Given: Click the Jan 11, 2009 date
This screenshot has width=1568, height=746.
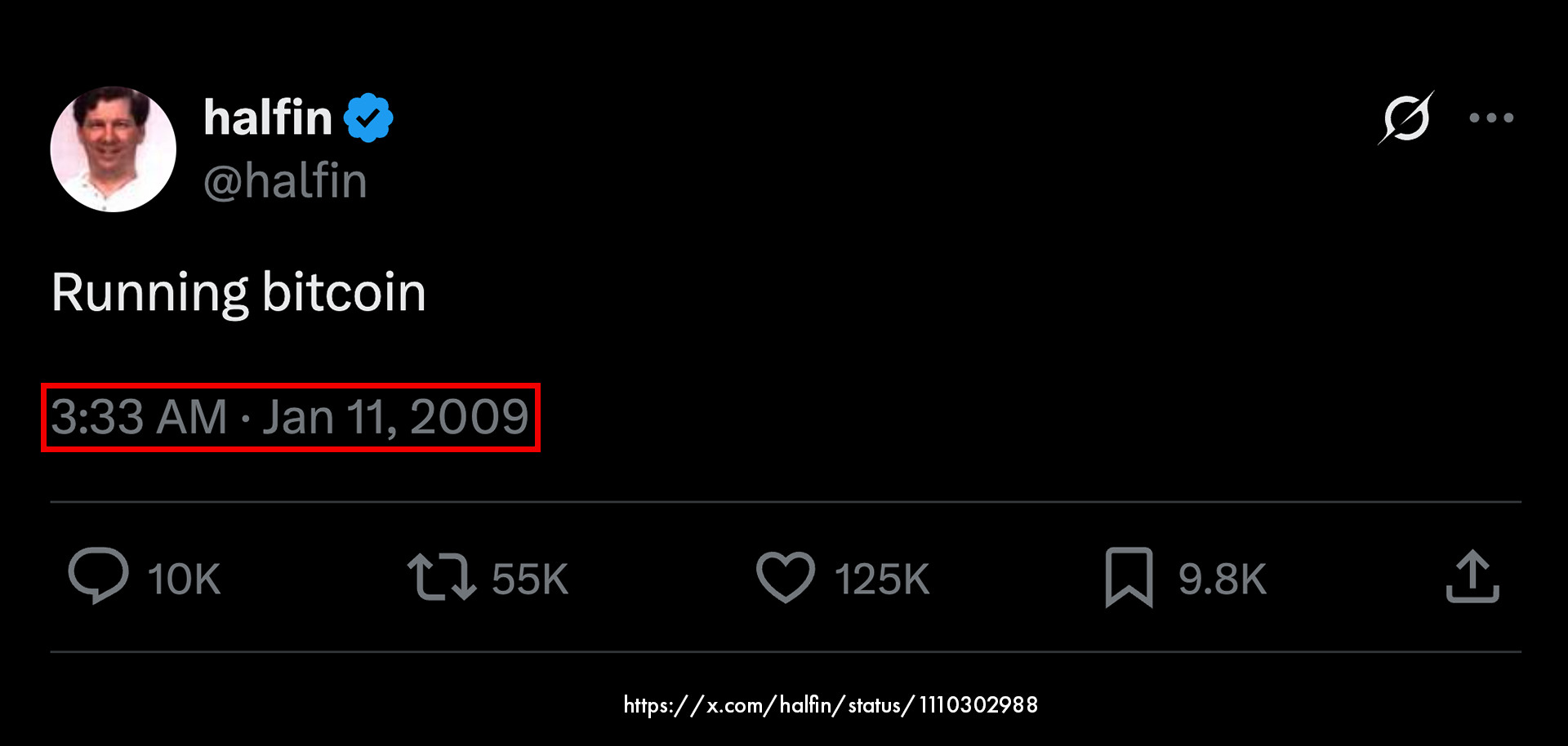Looking at the screenshot, I should click(395, 417).
